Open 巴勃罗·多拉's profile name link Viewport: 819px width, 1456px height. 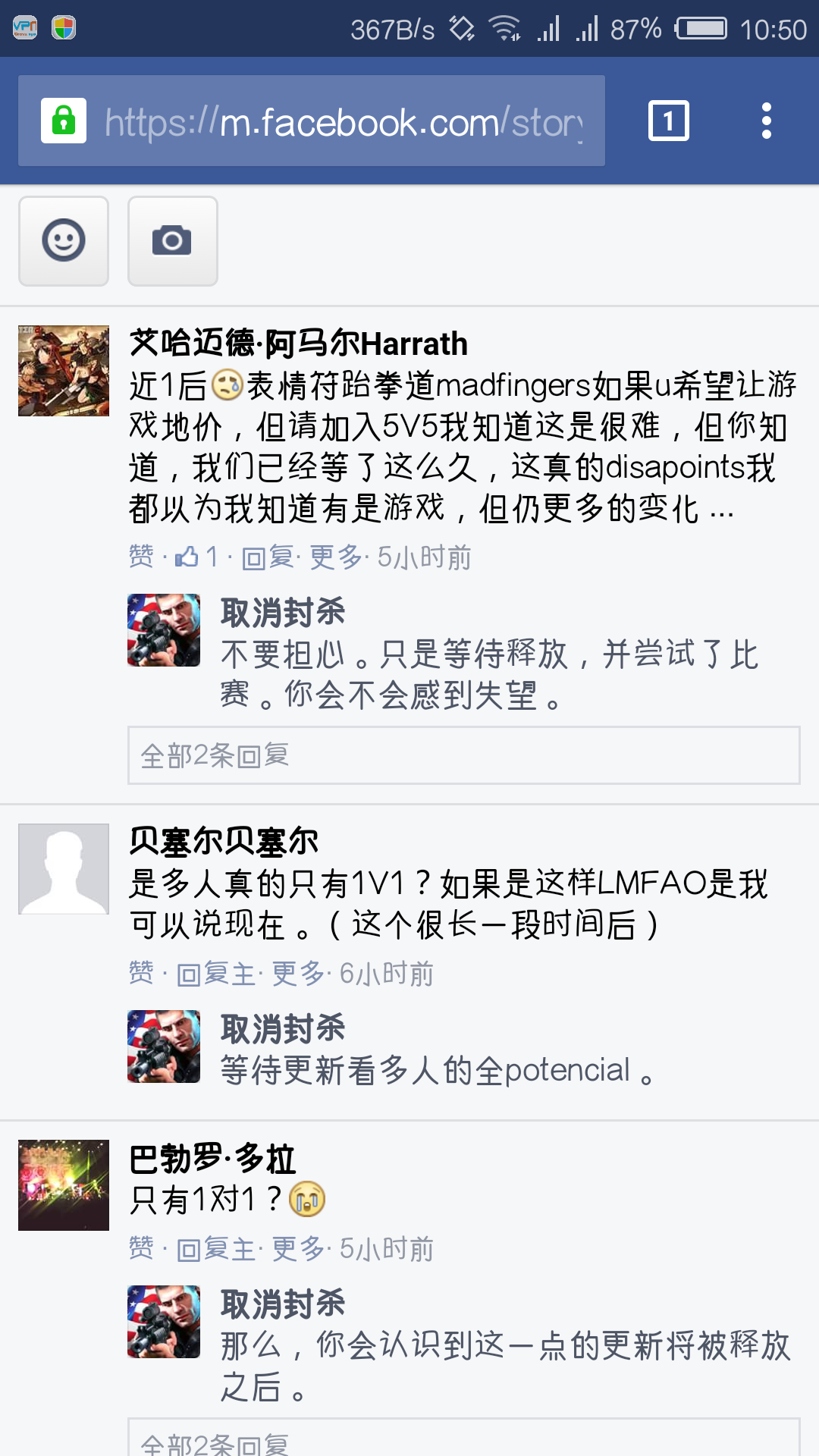coord(212,1159)
